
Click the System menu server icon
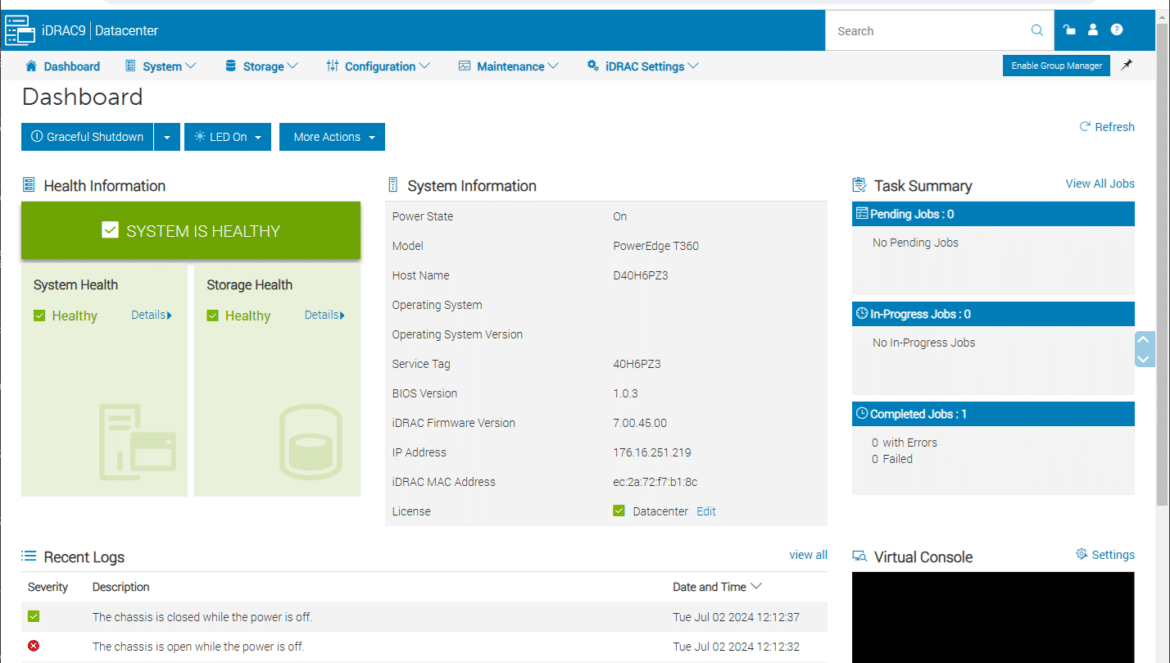(131, 66)
